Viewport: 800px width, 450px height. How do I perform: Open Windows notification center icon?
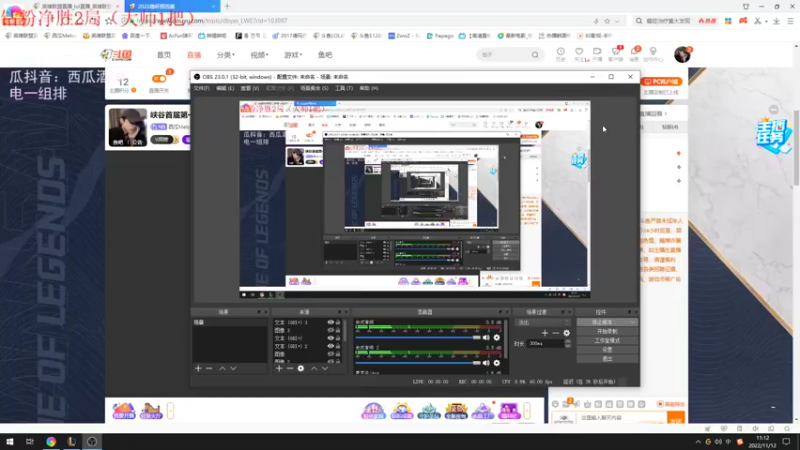(786, 441)
